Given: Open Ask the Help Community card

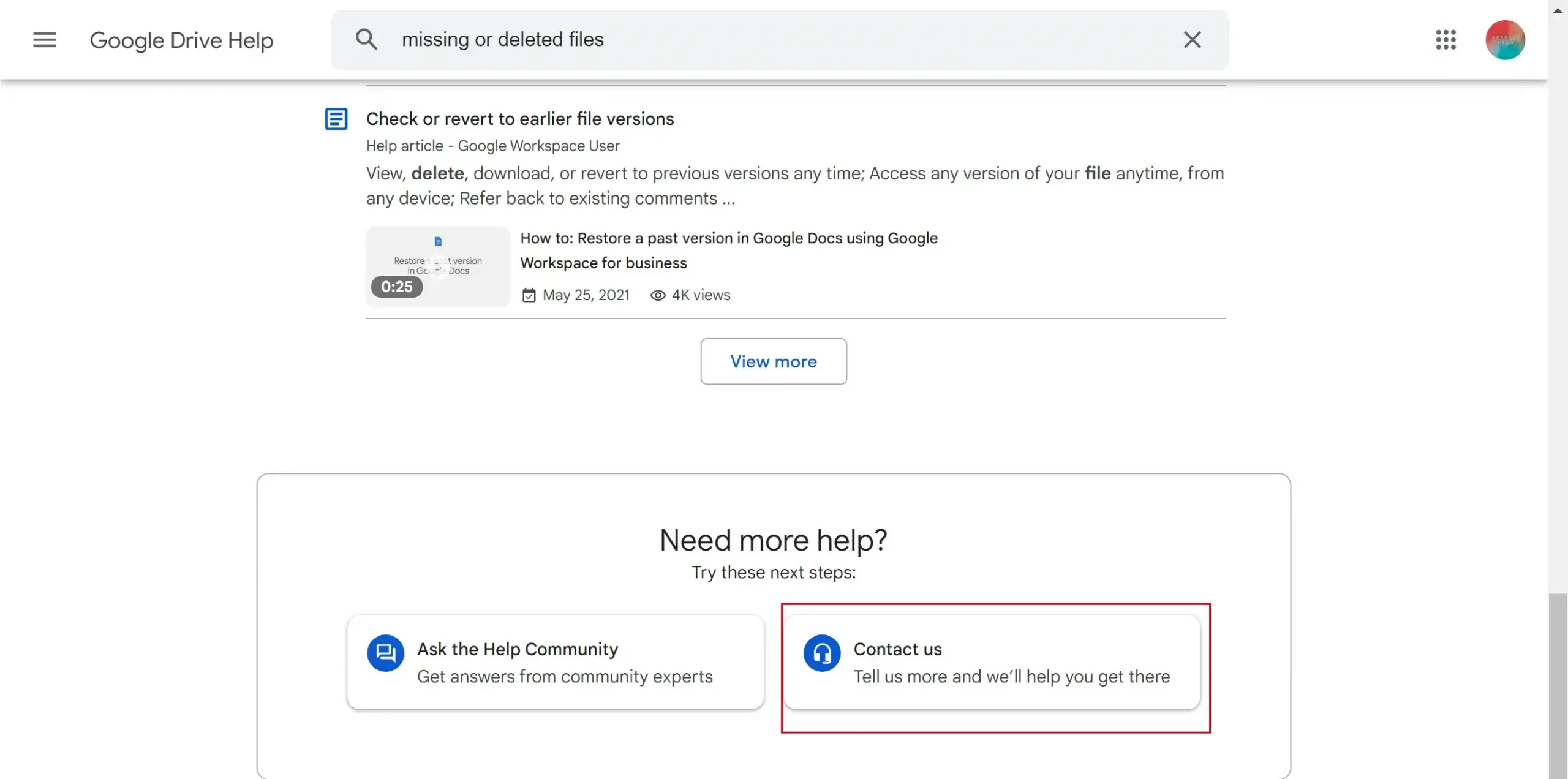Looking at the screenshot, I should [556, 662].
